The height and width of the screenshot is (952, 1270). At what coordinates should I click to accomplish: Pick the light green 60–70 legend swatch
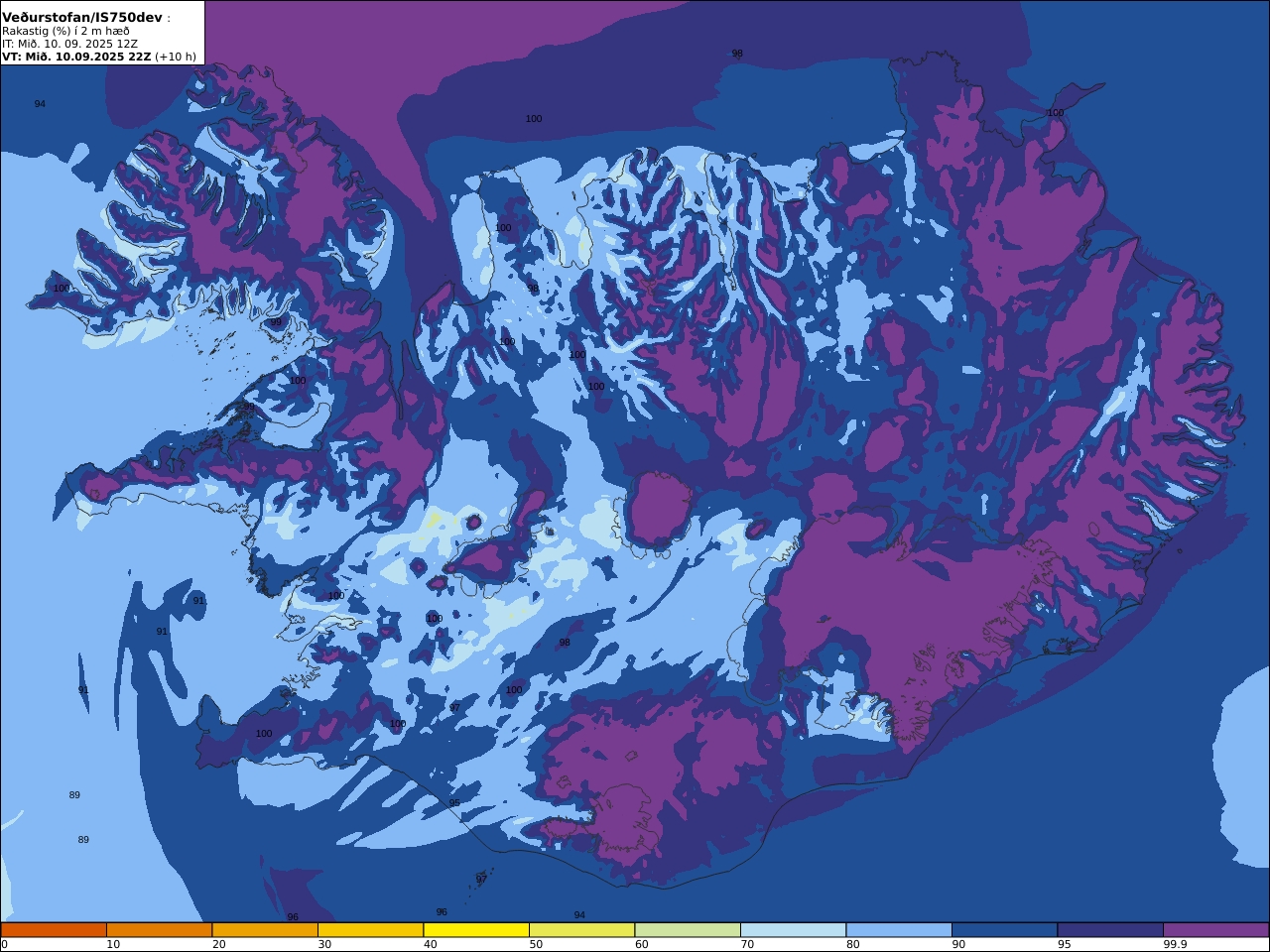point(688,930)
